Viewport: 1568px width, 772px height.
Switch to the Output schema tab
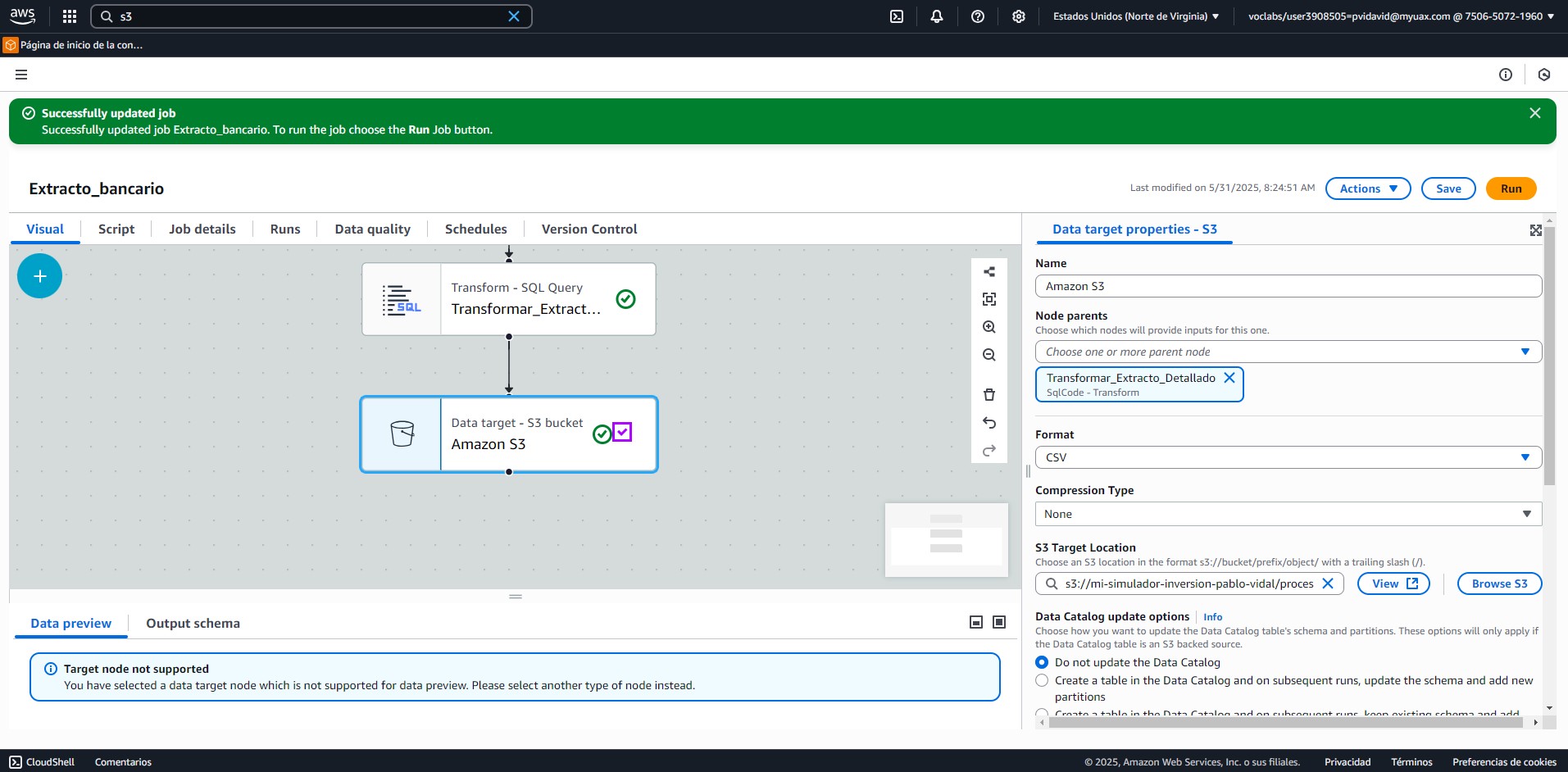point(193,624)
